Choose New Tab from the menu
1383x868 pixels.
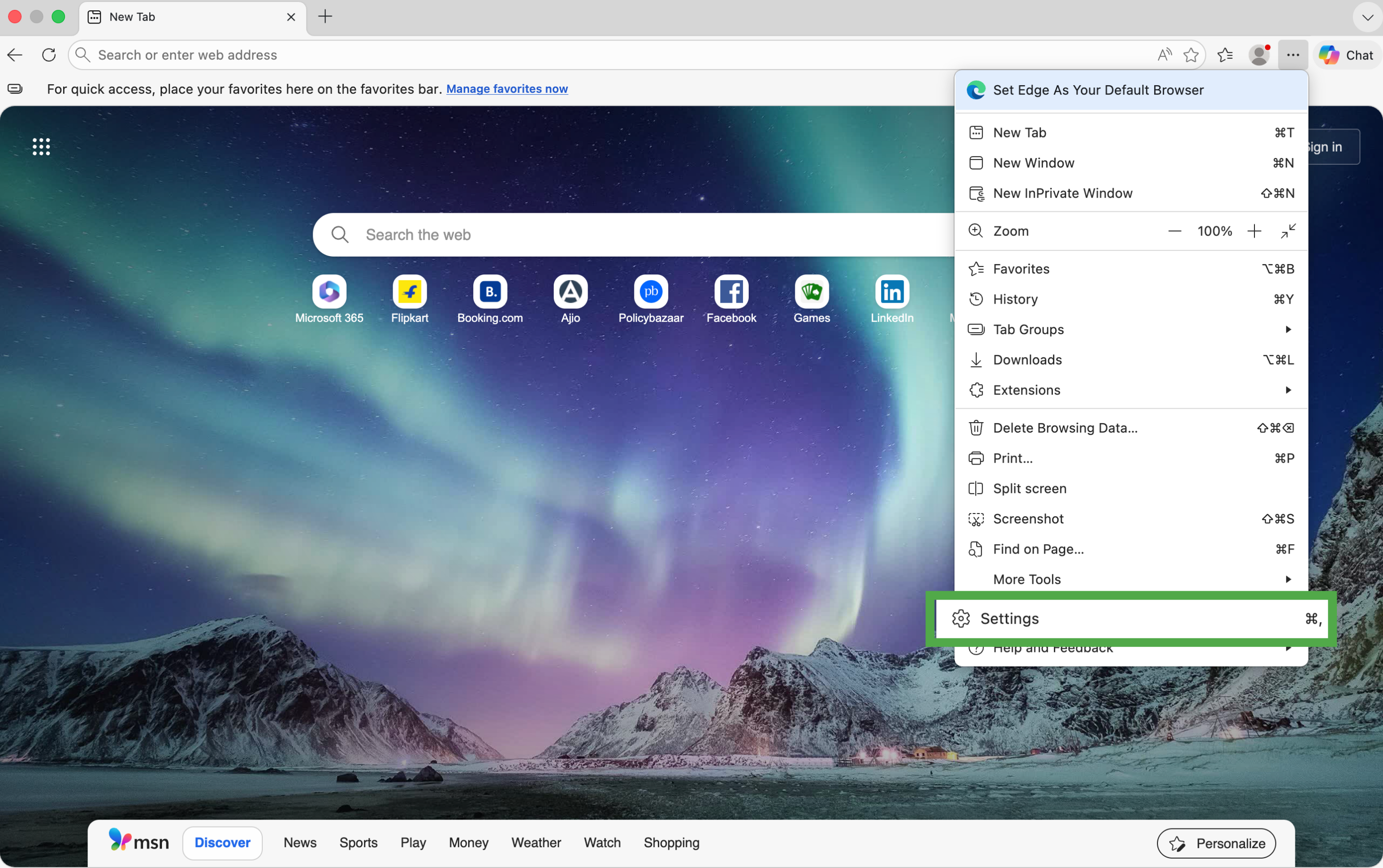1131,133
